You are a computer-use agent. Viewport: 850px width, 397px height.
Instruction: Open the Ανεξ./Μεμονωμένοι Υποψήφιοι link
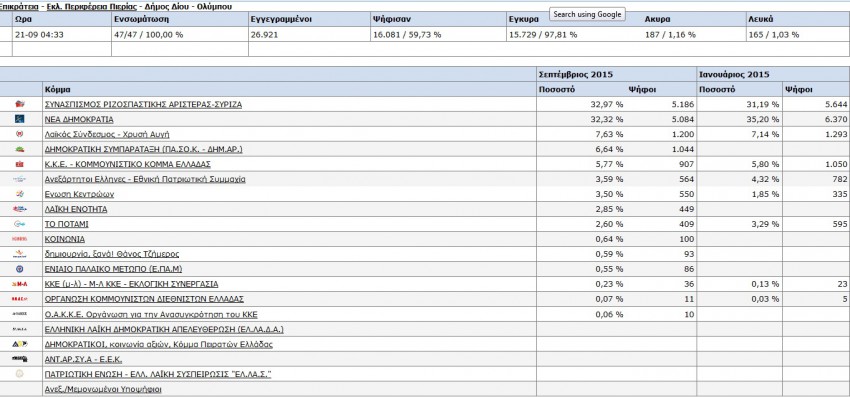104,389
